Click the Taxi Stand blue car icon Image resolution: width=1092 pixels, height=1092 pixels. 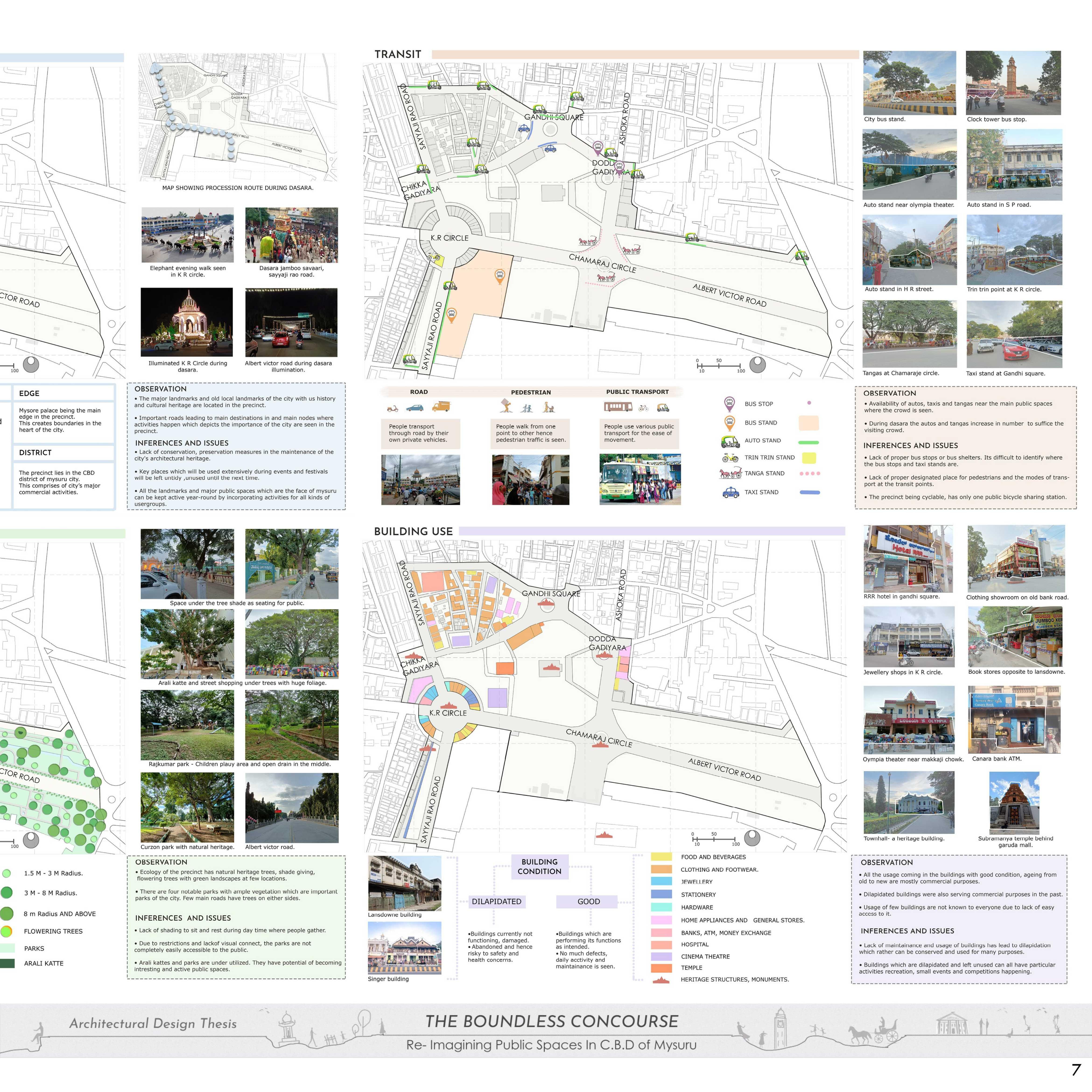(730, 492)
